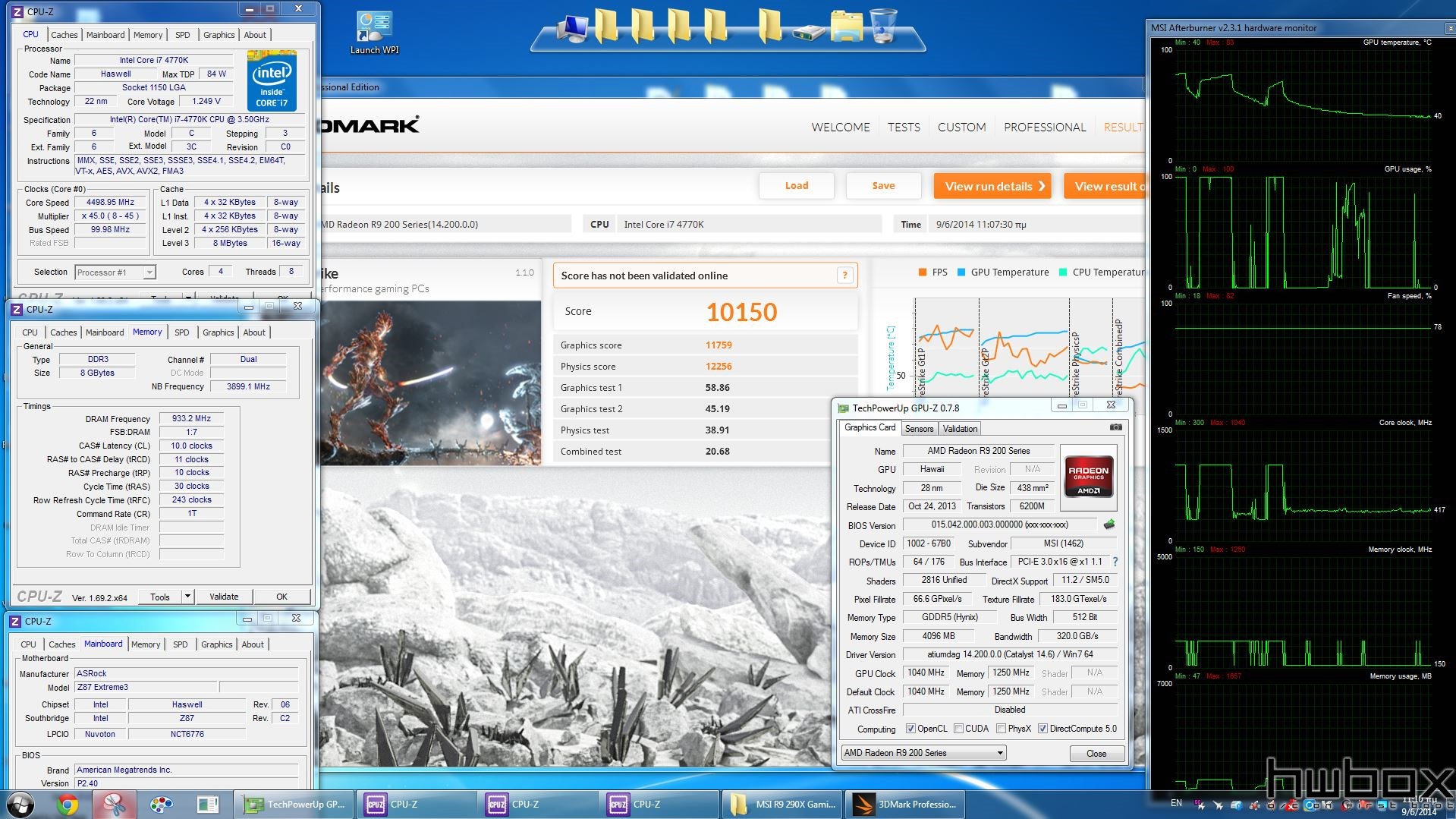Open the MSI R9 290X Gaming folder taskbar item
The height and width of the screenshot is (819, 1456).
[x=782, y=805]
